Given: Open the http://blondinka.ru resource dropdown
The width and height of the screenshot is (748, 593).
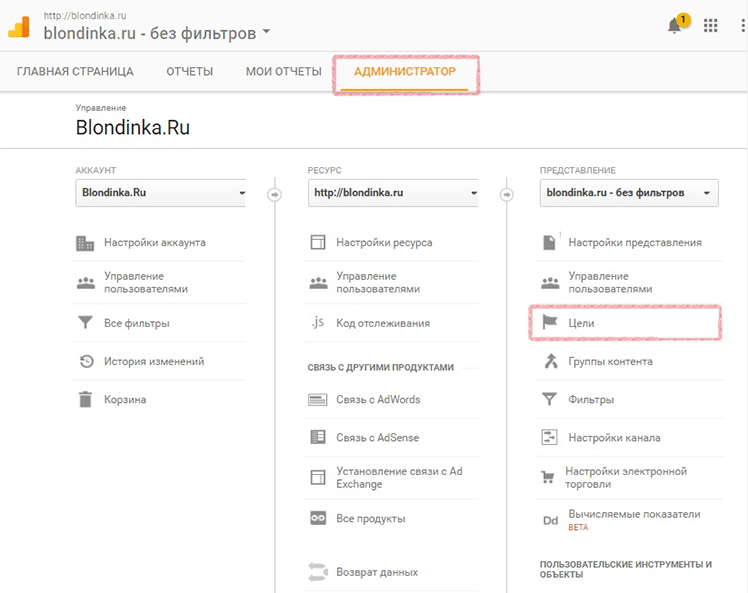Looking at the screenshot, I should point(393,193).
